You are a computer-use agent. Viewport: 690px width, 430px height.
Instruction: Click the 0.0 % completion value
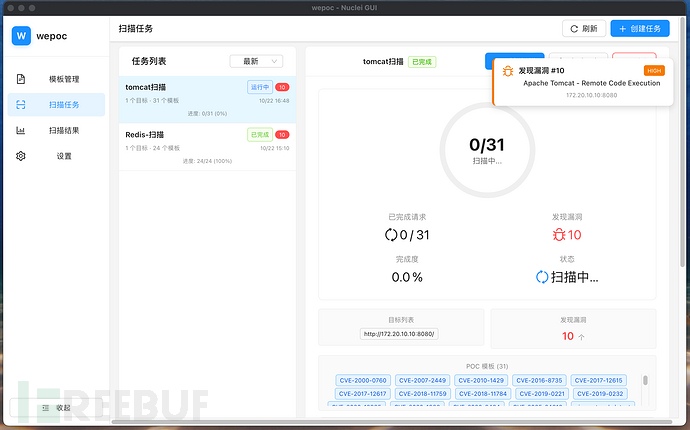[407, 277]
